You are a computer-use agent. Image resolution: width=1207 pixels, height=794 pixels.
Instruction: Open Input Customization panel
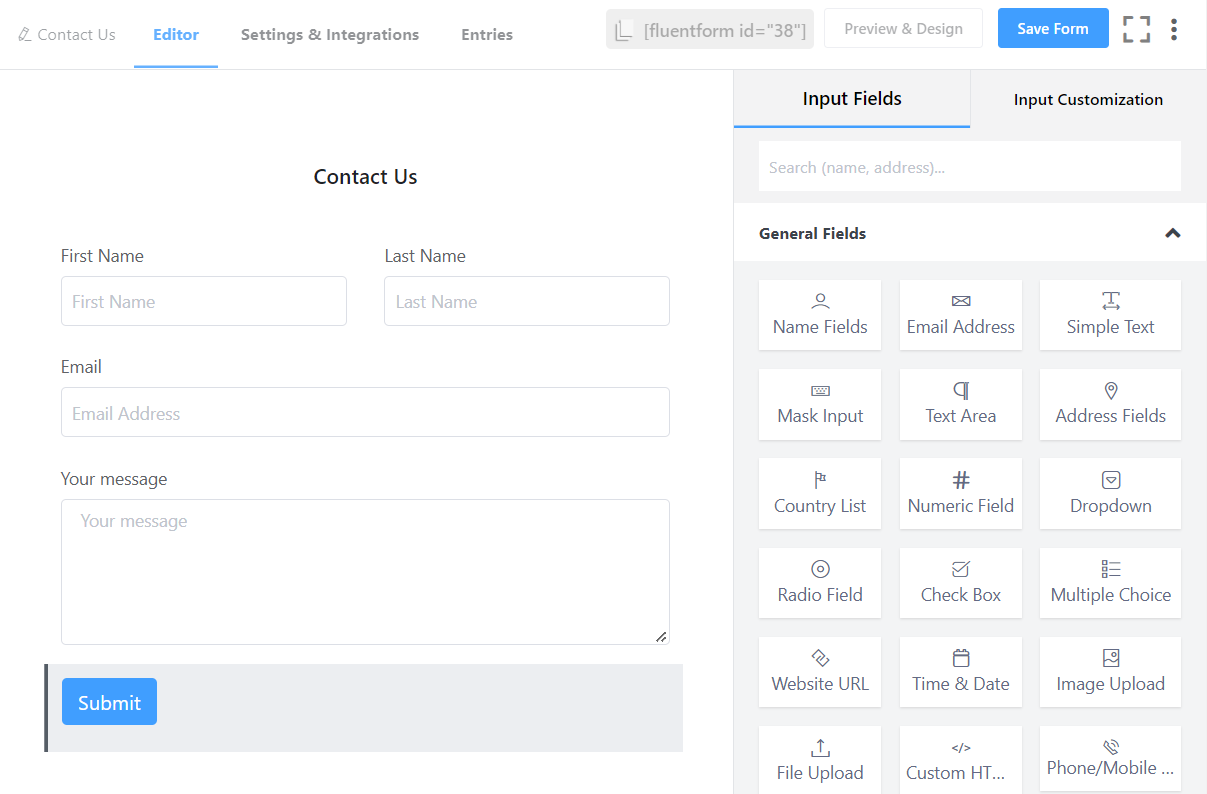click(1087, 99)
